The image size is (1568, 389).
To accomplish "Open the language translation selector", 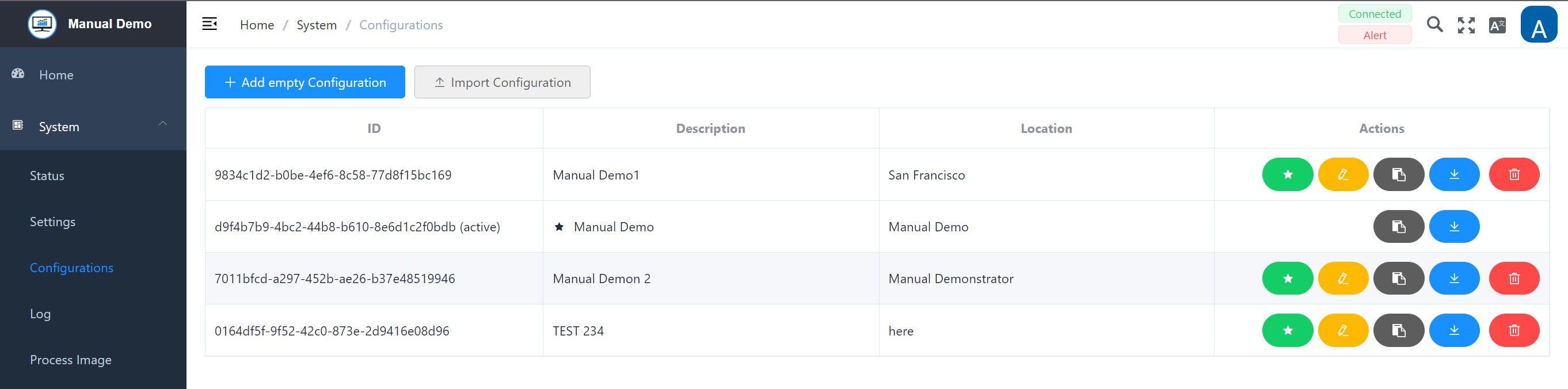I will pyautogui.click(x=1497, y=25).
